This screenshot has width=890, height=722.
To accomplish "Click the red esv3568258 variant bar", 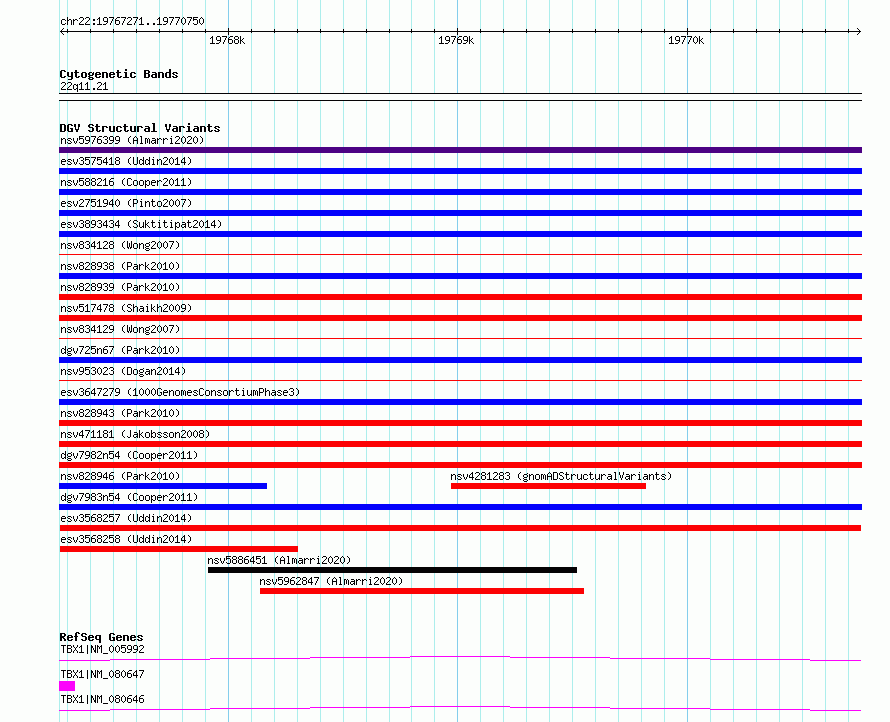I will [x=178, y=549].
